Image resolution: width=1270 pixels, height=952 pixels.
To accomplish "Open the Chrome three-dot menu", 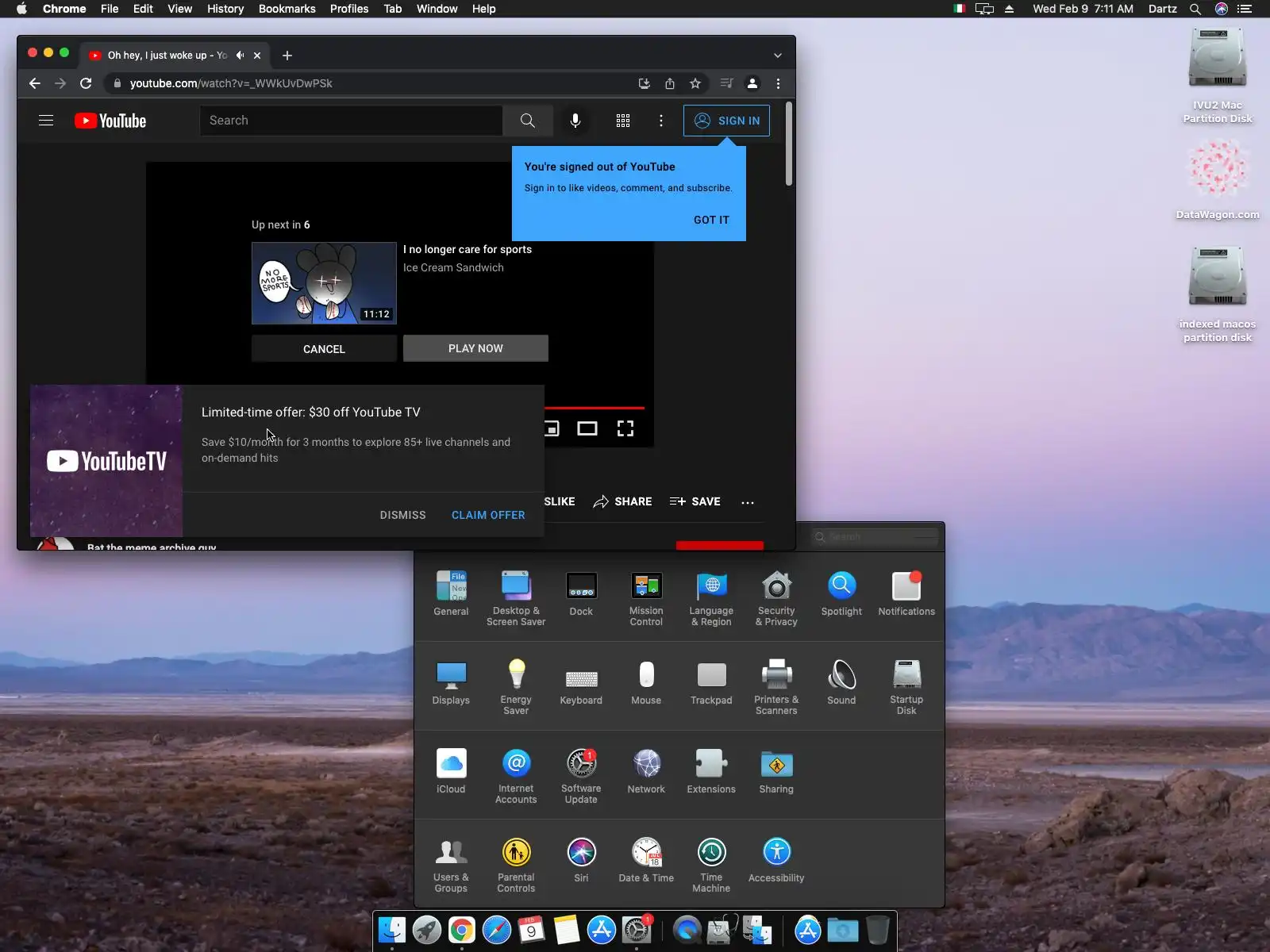I will 778,83.
